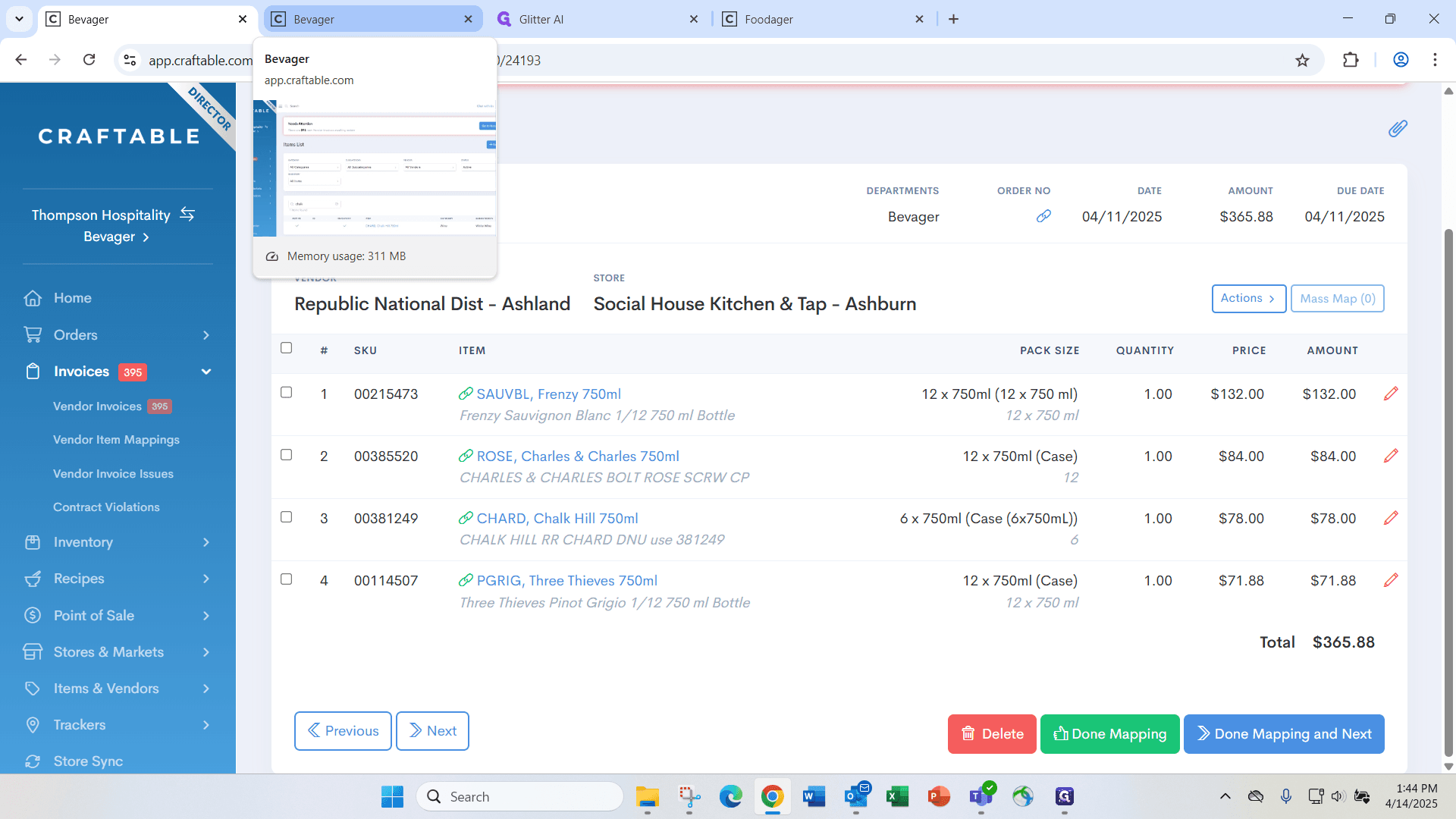Delete the invoice with the red button
Screen dimensions: 1456x819
[x=992, y=734]
